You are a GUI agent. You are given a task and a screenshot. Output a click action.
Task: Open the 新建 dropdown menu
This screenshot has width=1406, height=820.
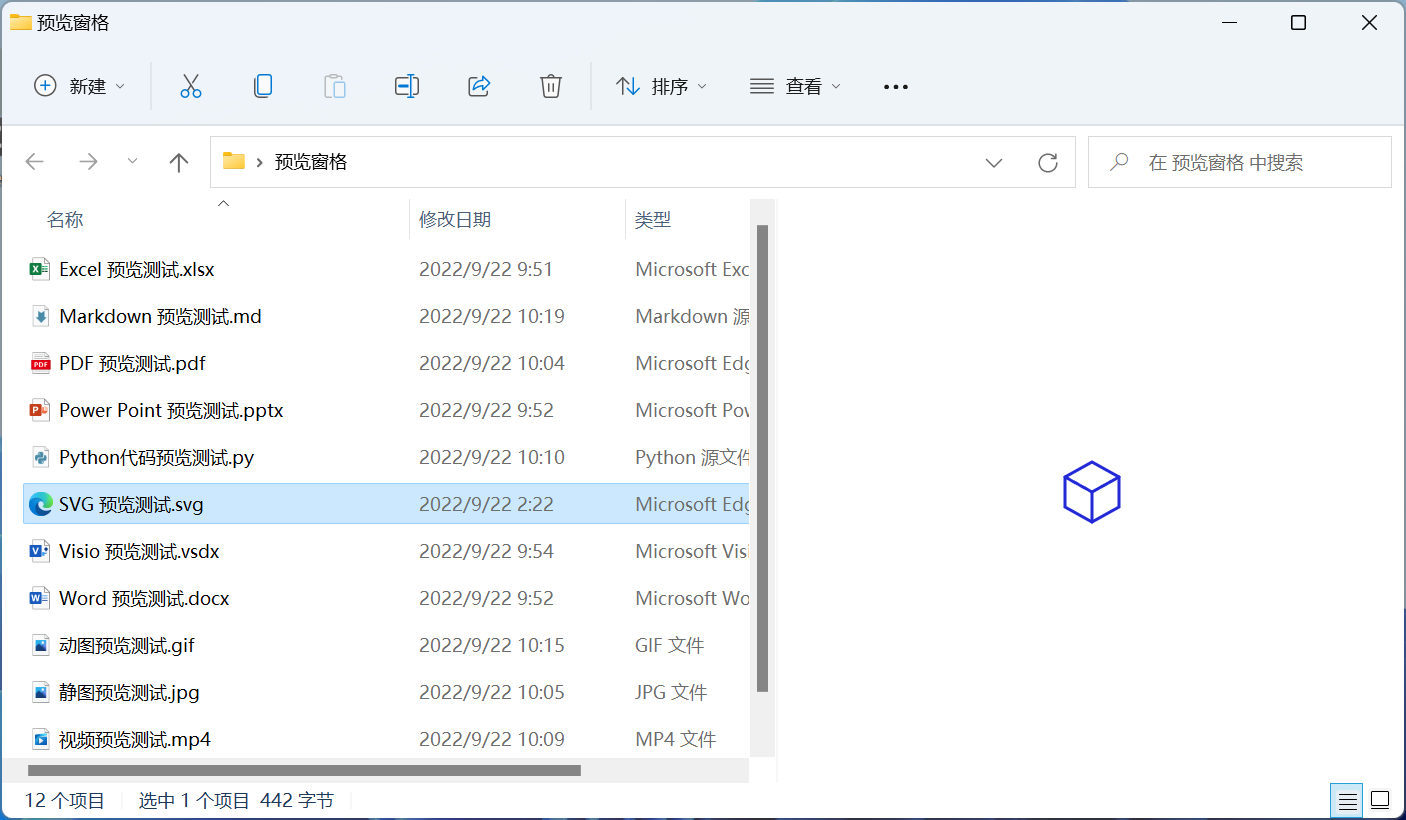(x=80, y=86)
